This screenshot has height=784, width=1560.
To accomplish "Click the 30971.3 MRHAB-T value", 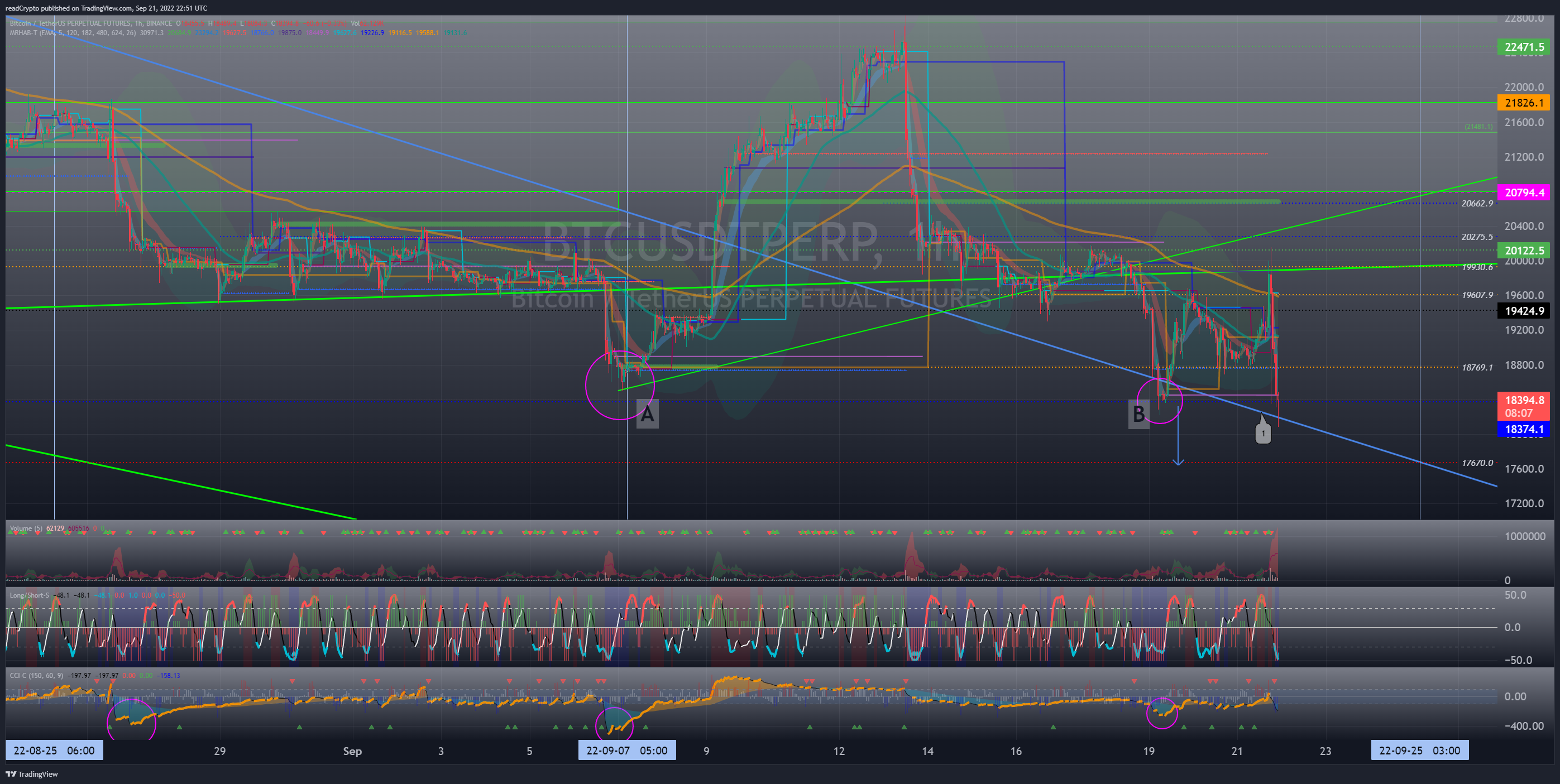I will [151, 33].
